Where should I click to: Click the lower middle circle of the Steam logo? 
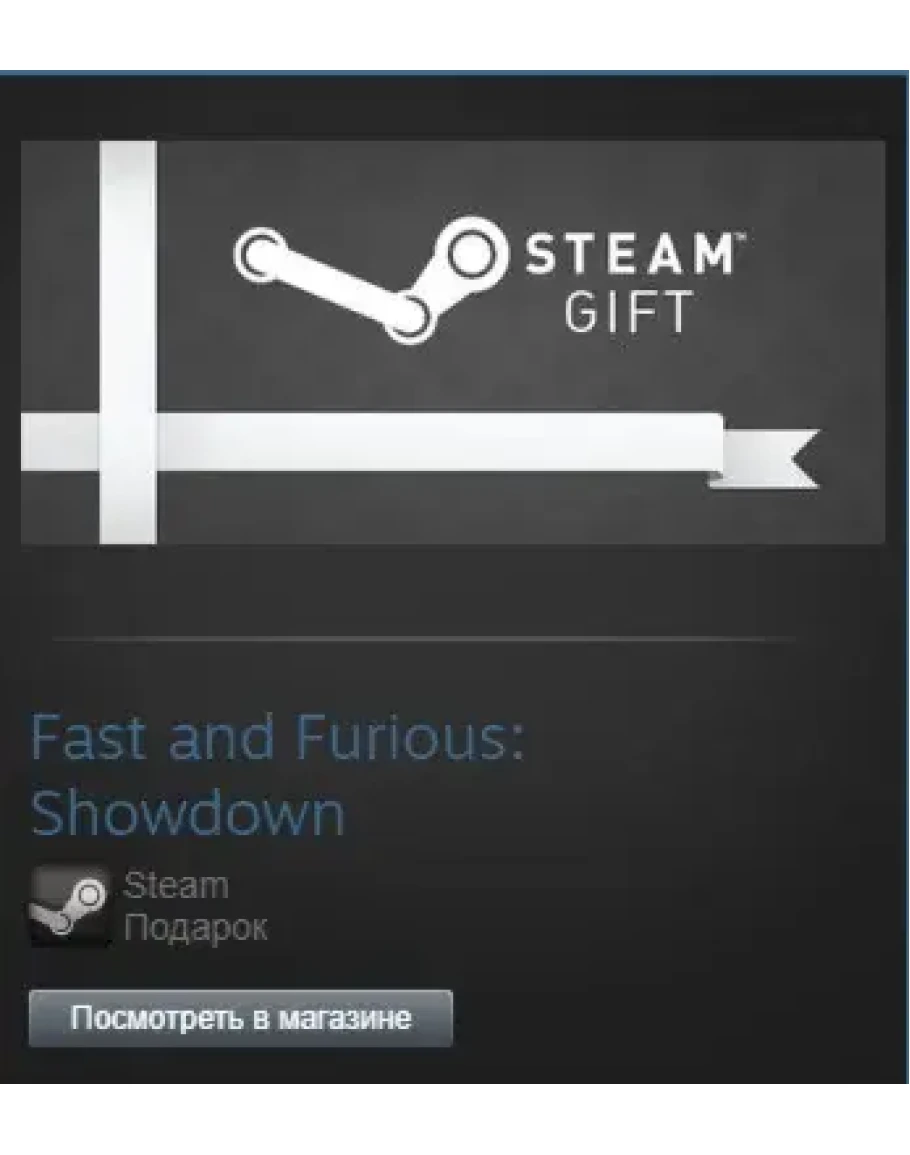tap(407, 317)
